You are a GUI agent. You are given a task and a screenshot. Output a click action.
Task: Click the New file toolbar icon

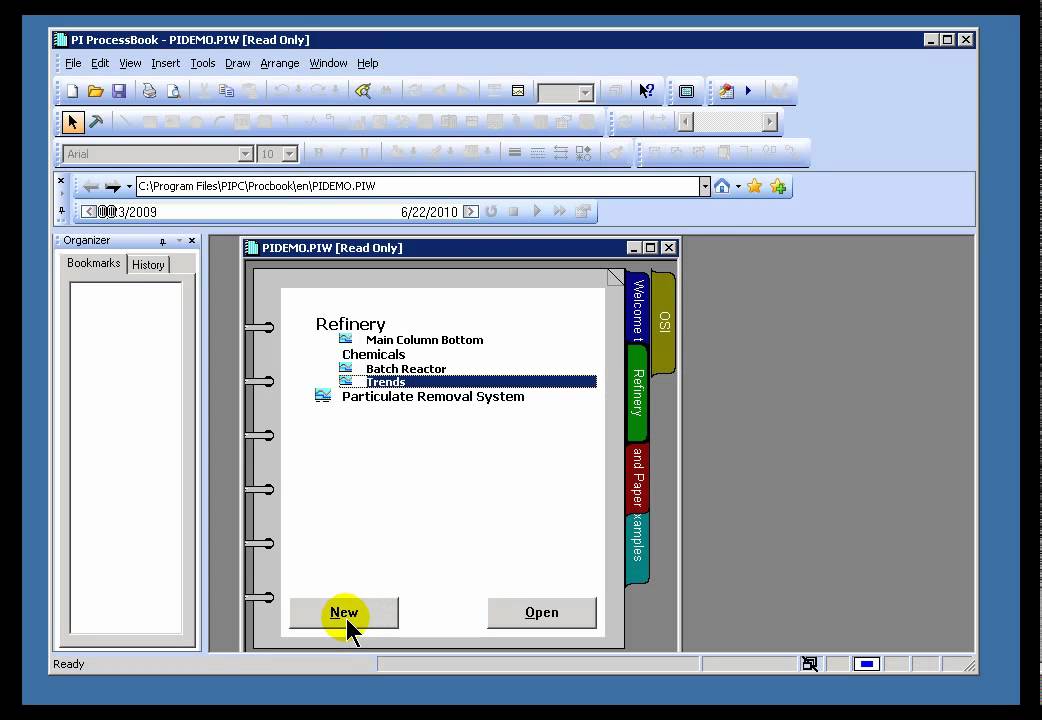(x=72, y=91)
